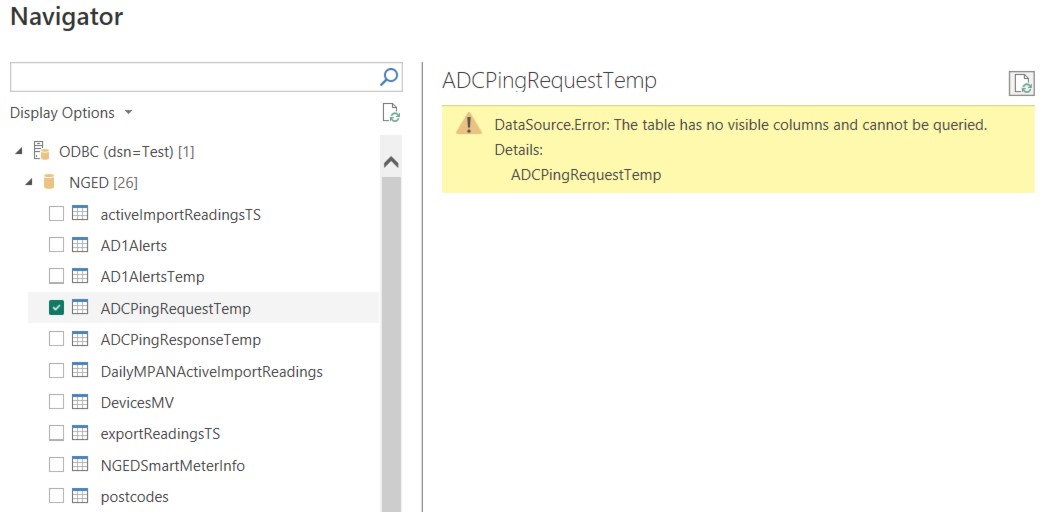
Task: Click the warning triangle icon in error banner
Action: pyautogui.click(x=468, y=125)
